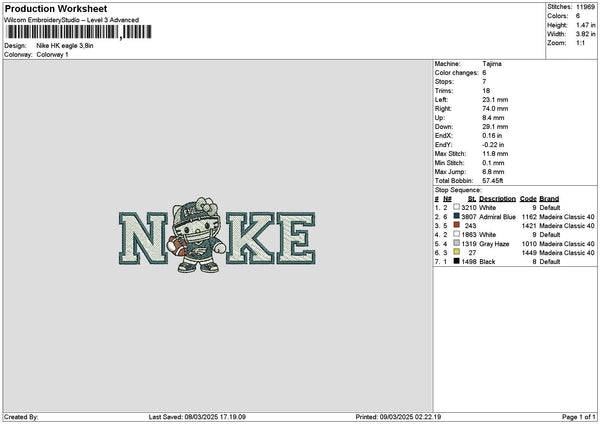Click thread code "1162"
The height and width of the screenshot is (424, 600).
529,217
